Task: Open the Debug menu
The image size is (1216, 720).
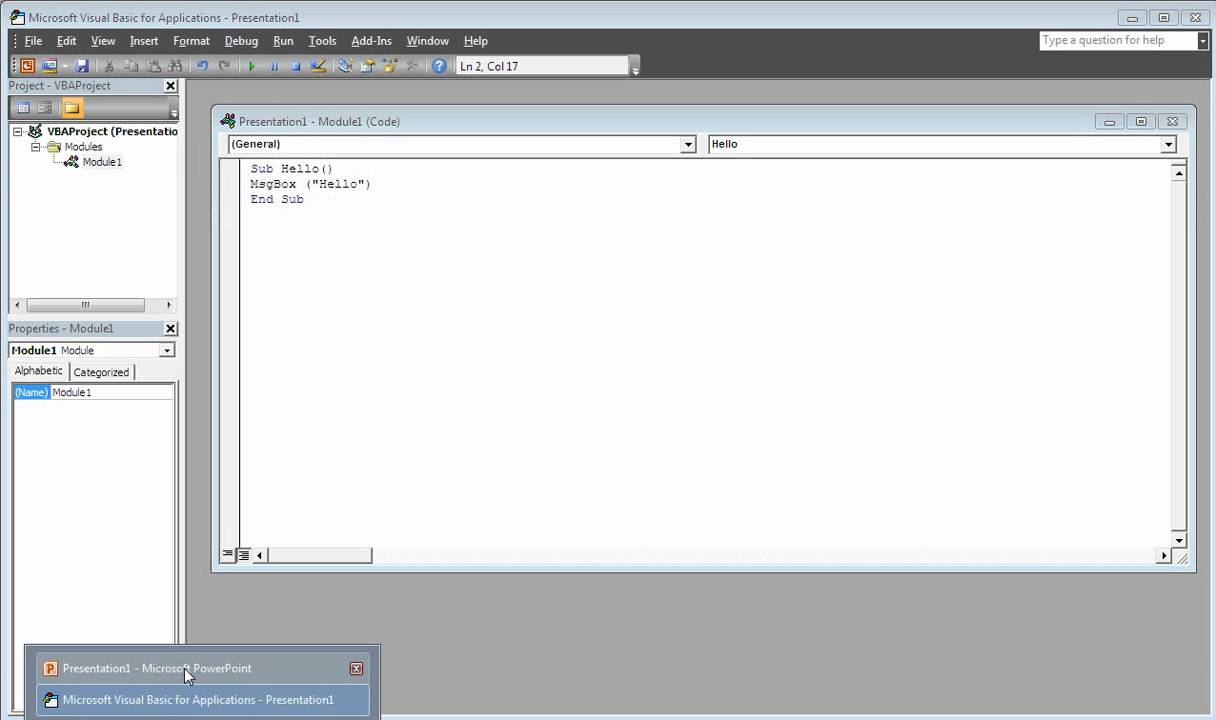Action: [x=241, y=41]
